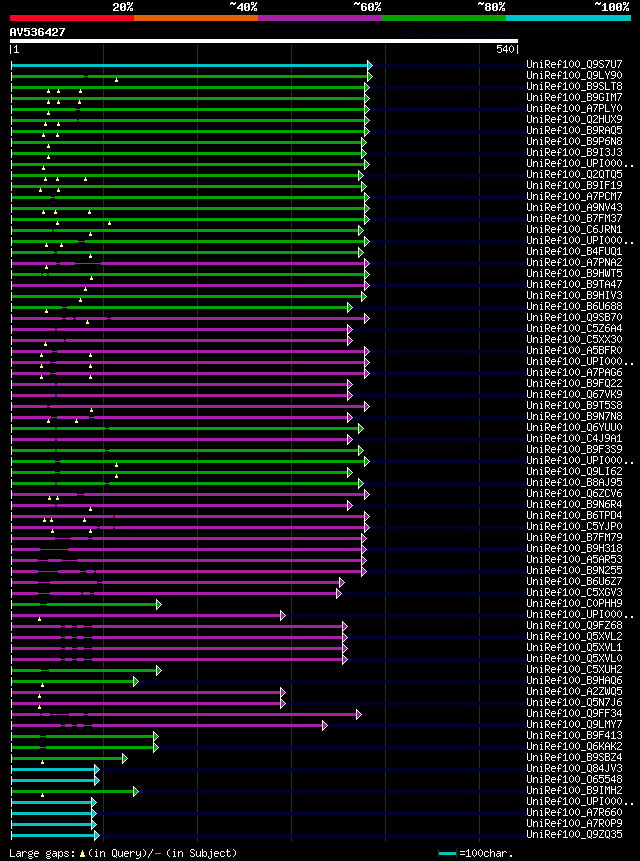Click the cyan ~100% identity legend segment
This screenshot has width=640, height=861.
pos(569,18)
